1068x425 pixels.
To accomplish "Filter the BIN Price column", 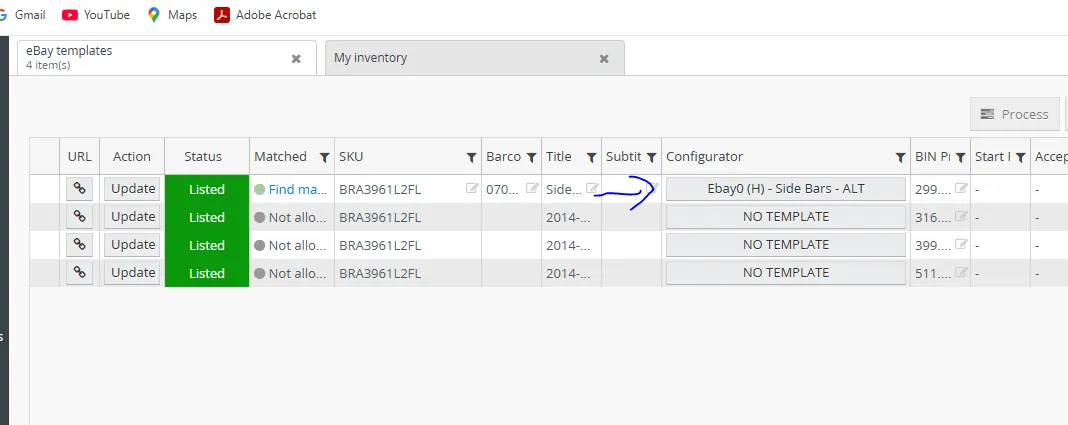I will 960,157.
